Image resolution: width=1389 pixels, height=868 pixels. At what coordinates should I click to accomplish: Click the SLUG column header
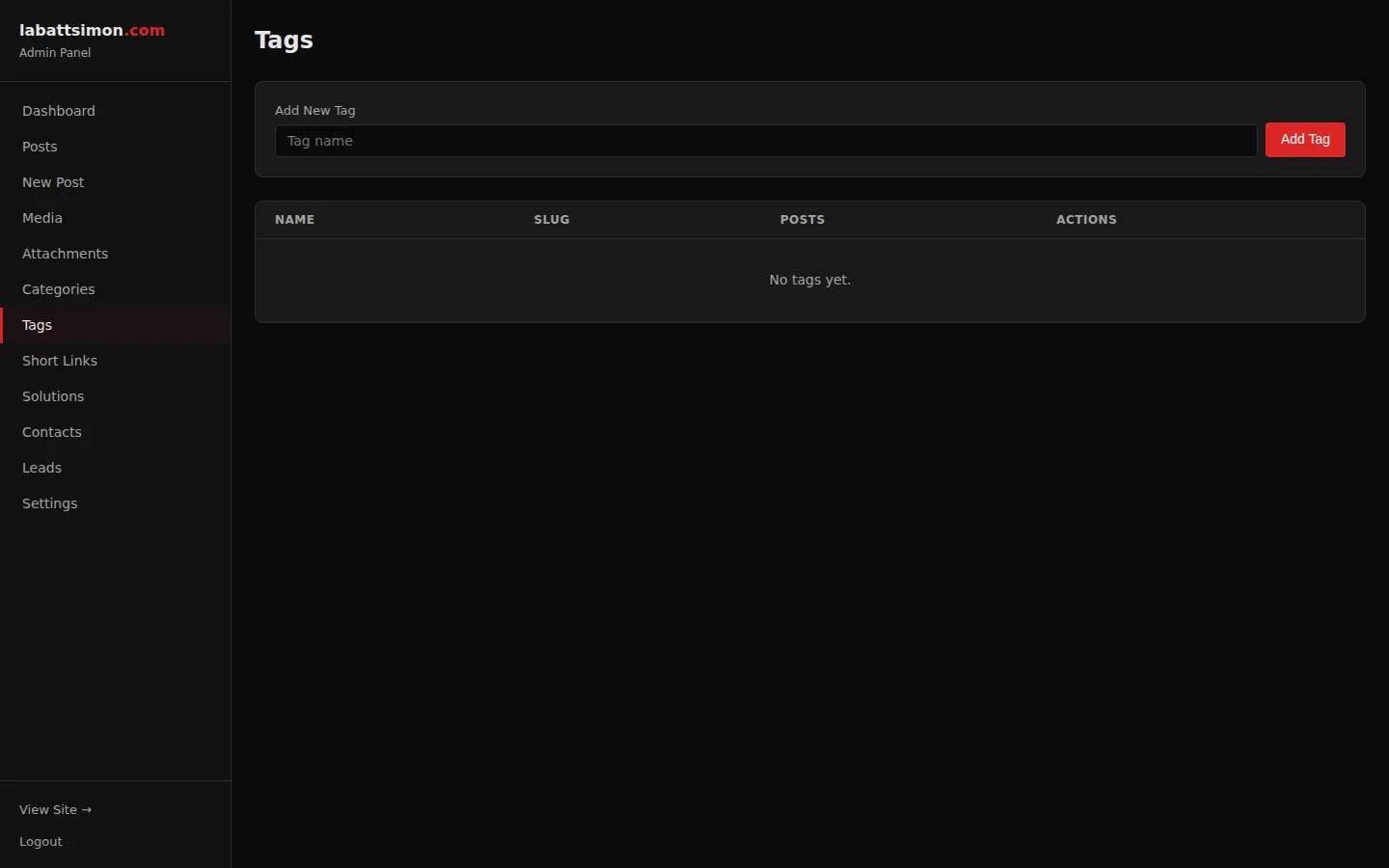(551, 220)
